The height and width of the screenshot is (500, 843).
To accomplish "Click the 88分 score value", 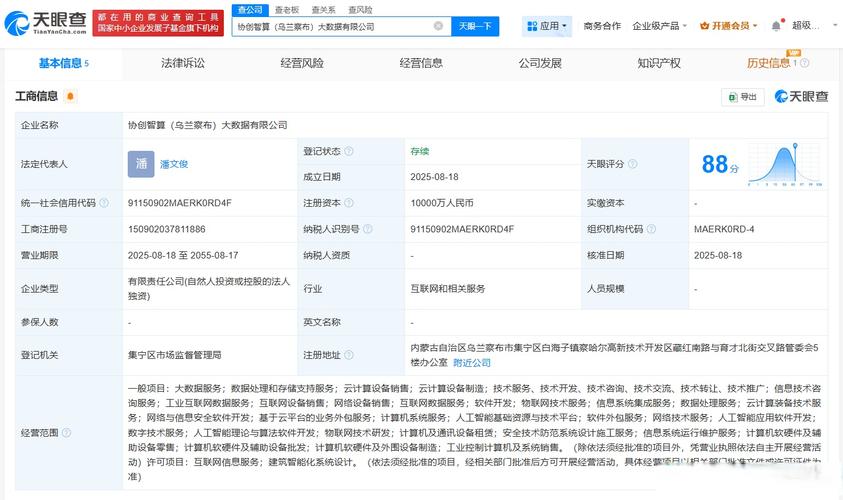I will coord(720,164).
